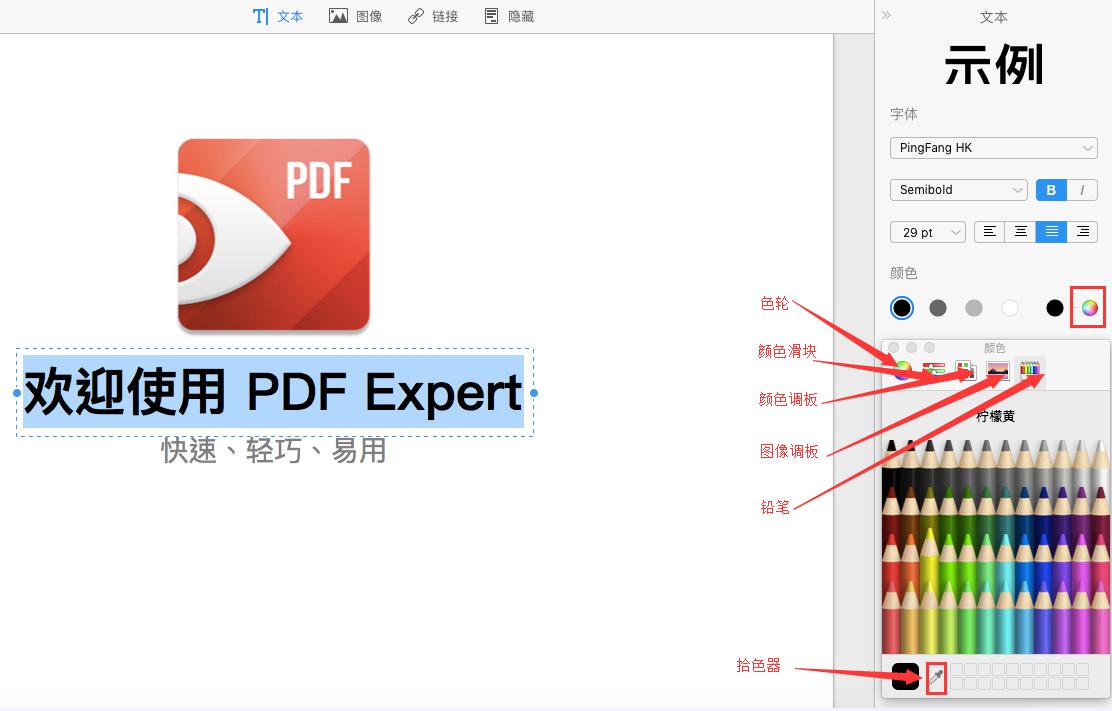Image resolution: width=1112 pixels, height=711 pixels.
Task: Align text to the right
Action: [1082, 232]
